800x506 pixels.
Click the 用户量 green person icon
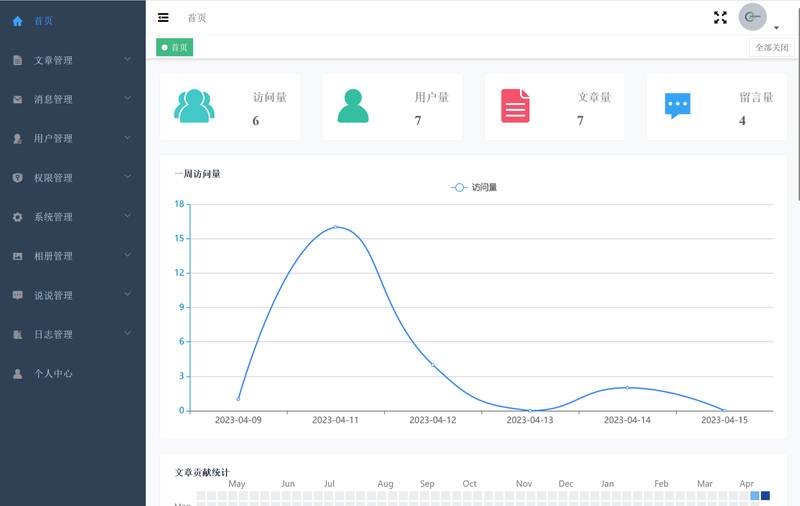(x=353, y=106)
